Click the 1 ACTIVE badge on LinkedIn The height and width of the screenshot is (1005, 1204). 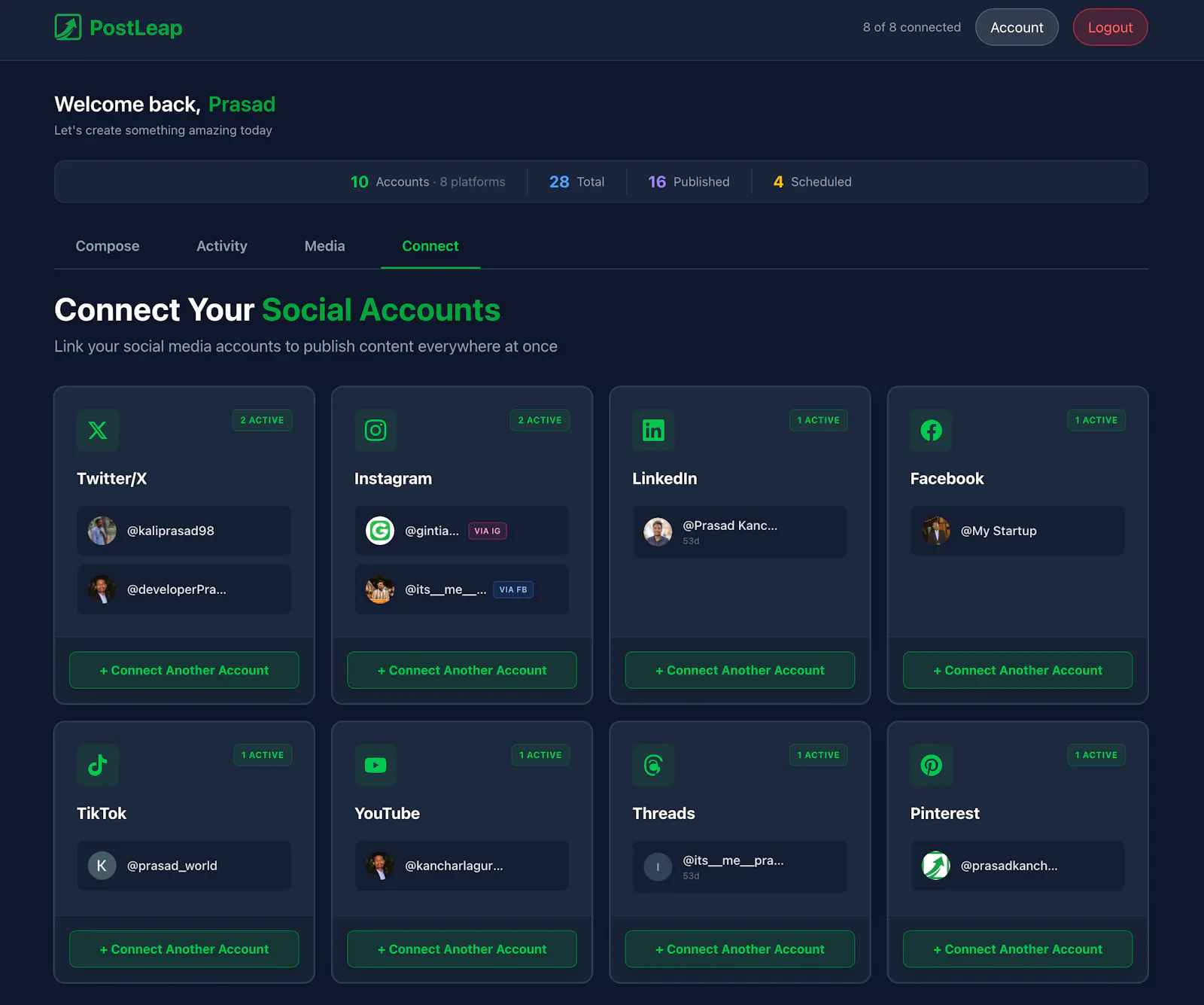pos(819,420)
